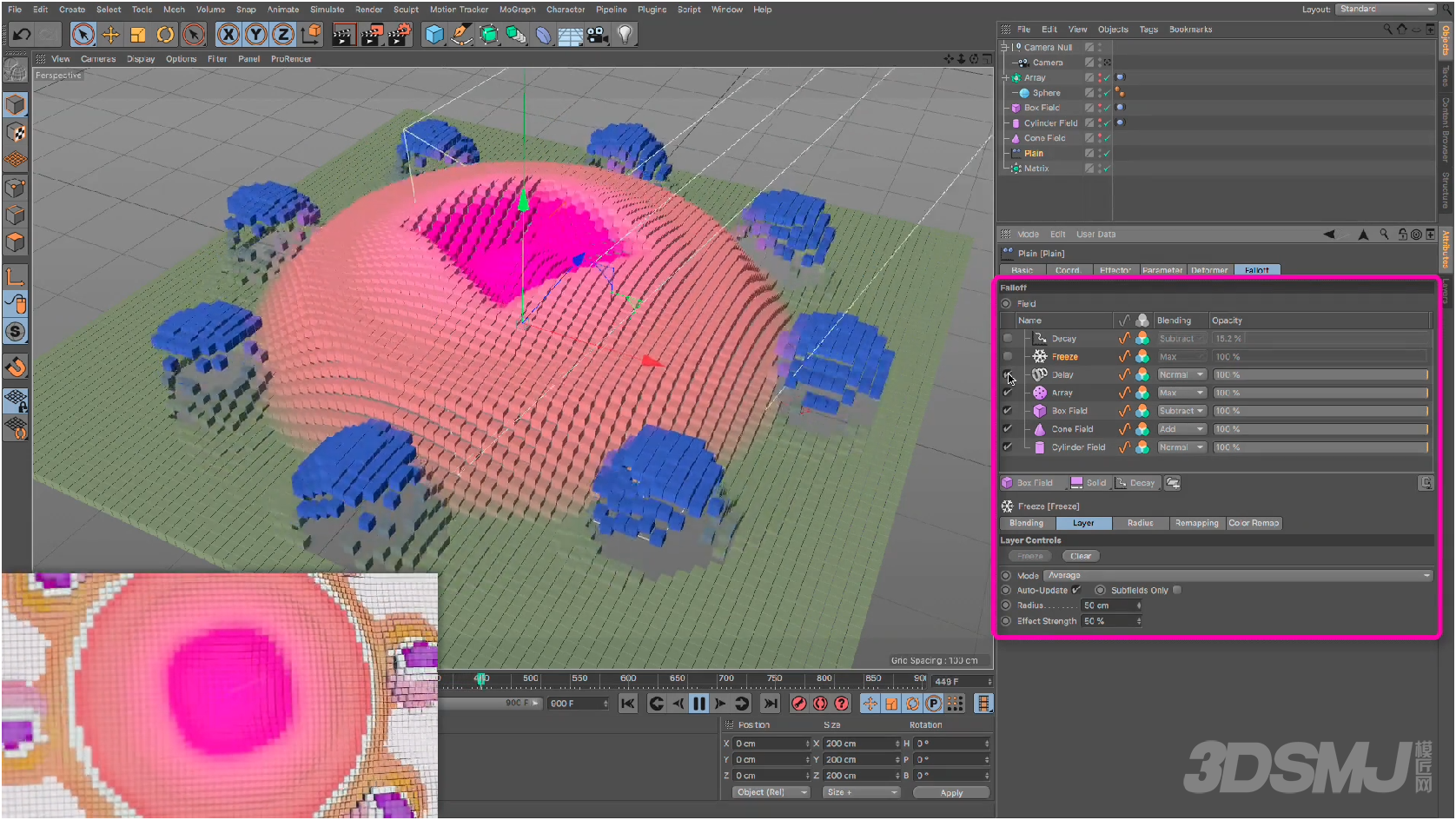Select the Texture mode checkered cube icon
1456x820 pixels.
coord(16,132)
